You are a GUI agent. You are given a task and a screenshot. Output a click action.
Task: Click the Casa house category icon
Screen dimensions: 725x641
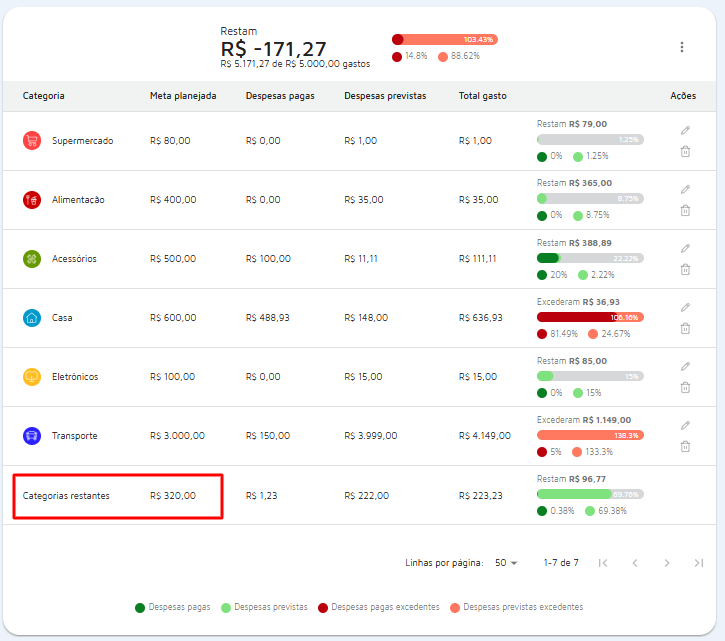coord(32,318)
